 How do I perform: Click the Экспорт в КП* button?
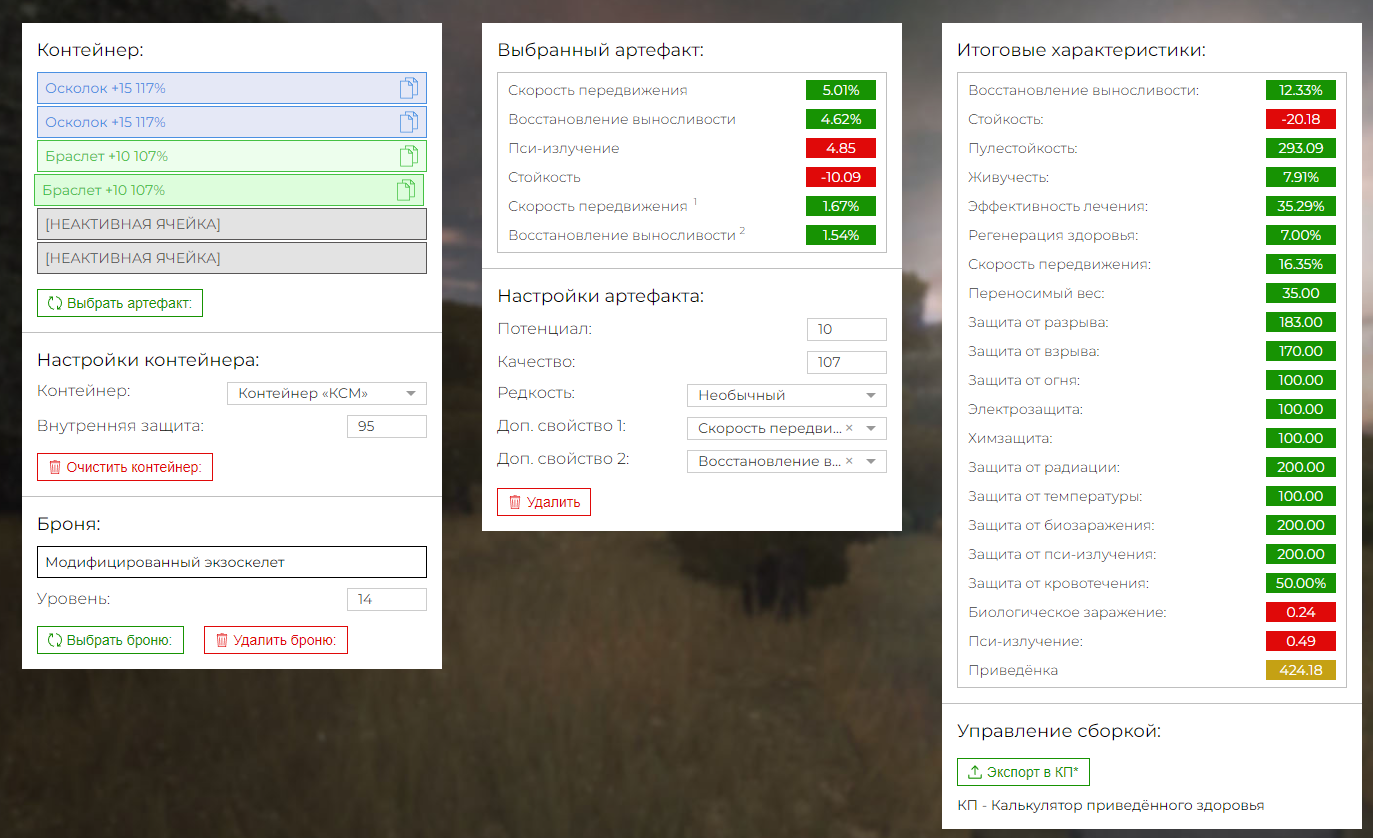[1023, 772]
